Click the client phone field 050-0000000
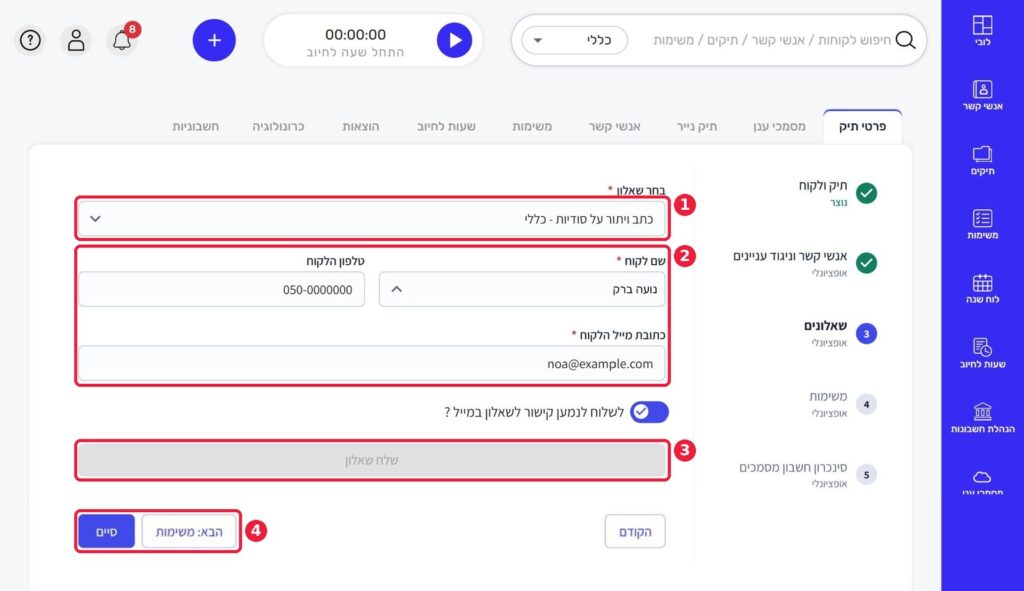 coord(221,289)
